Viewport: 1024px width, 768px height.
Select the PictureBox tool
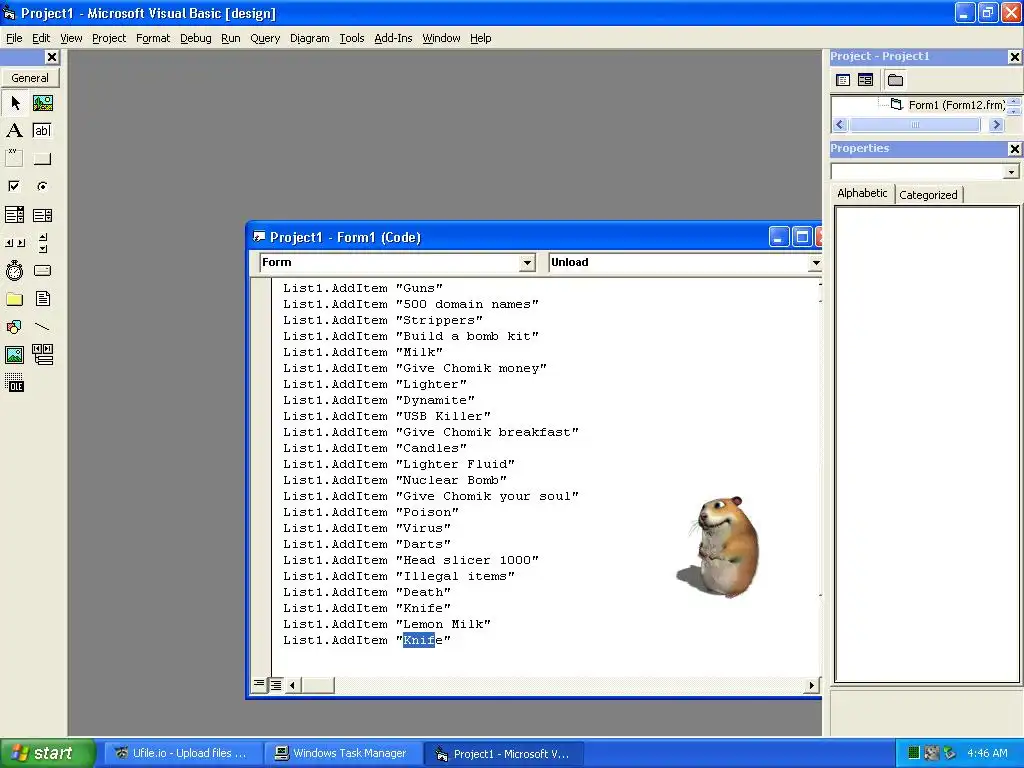[x=42, y=103]
